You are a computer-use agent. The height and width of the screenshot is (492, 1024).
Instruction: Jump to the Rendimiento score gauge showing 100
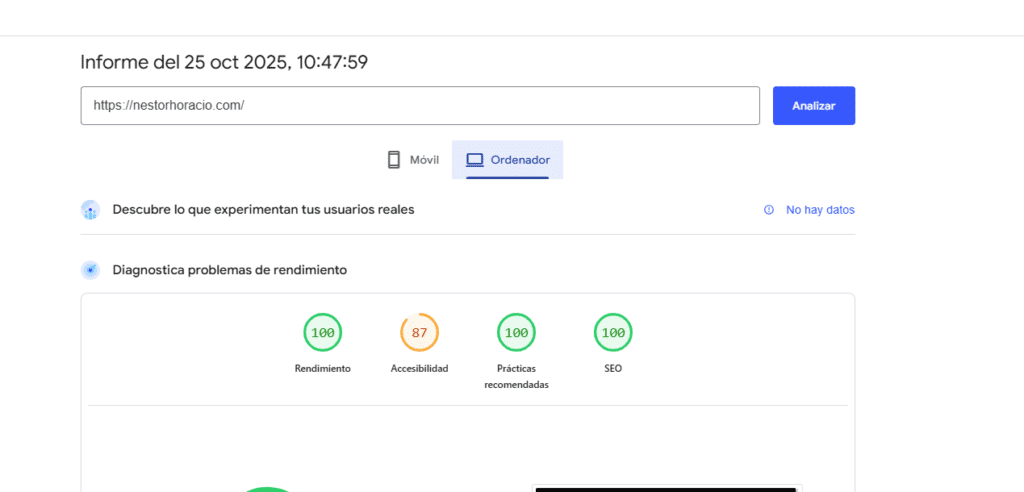[323, 333]
